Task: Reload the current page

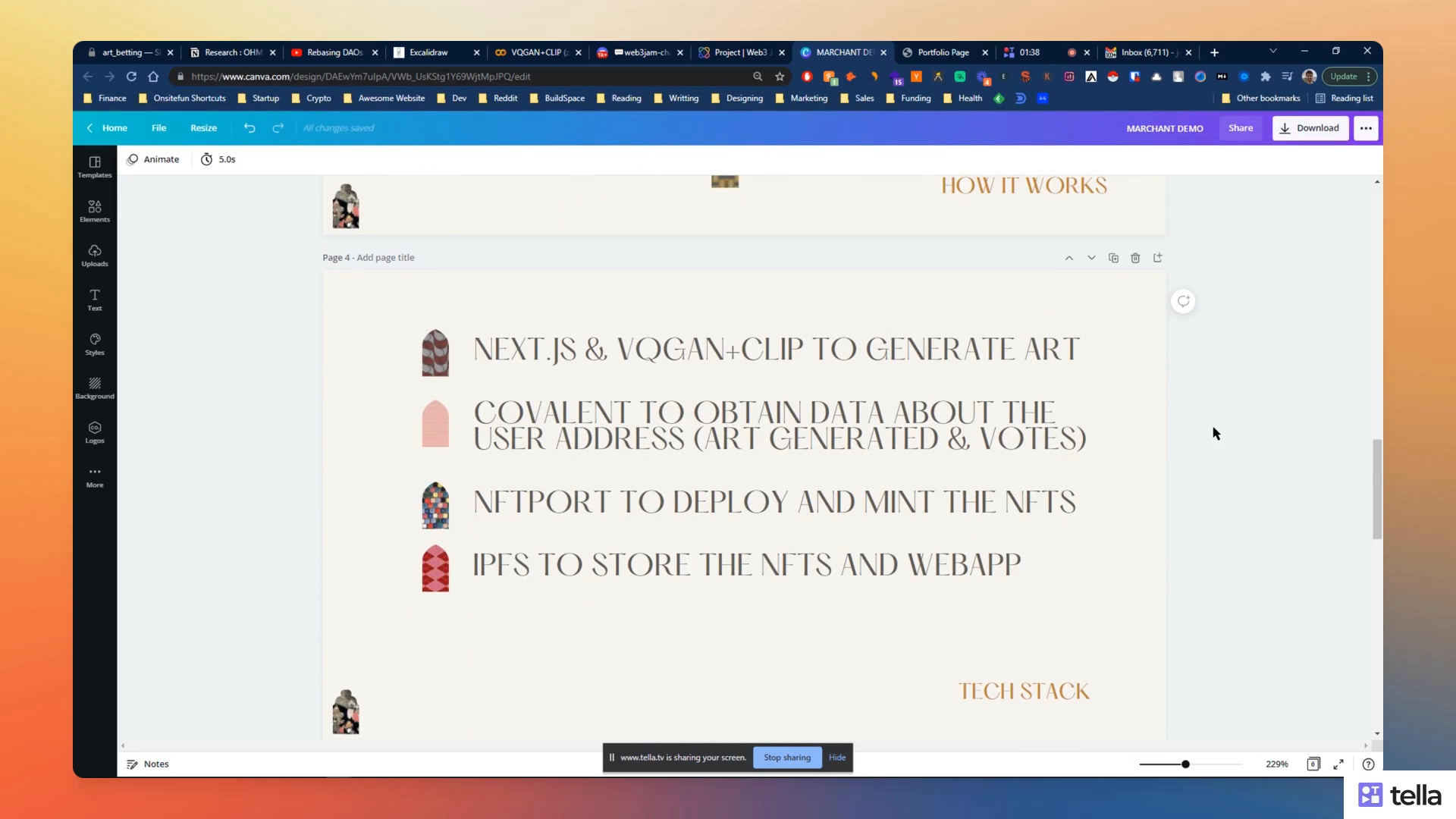Action: (x=131, y=77)
